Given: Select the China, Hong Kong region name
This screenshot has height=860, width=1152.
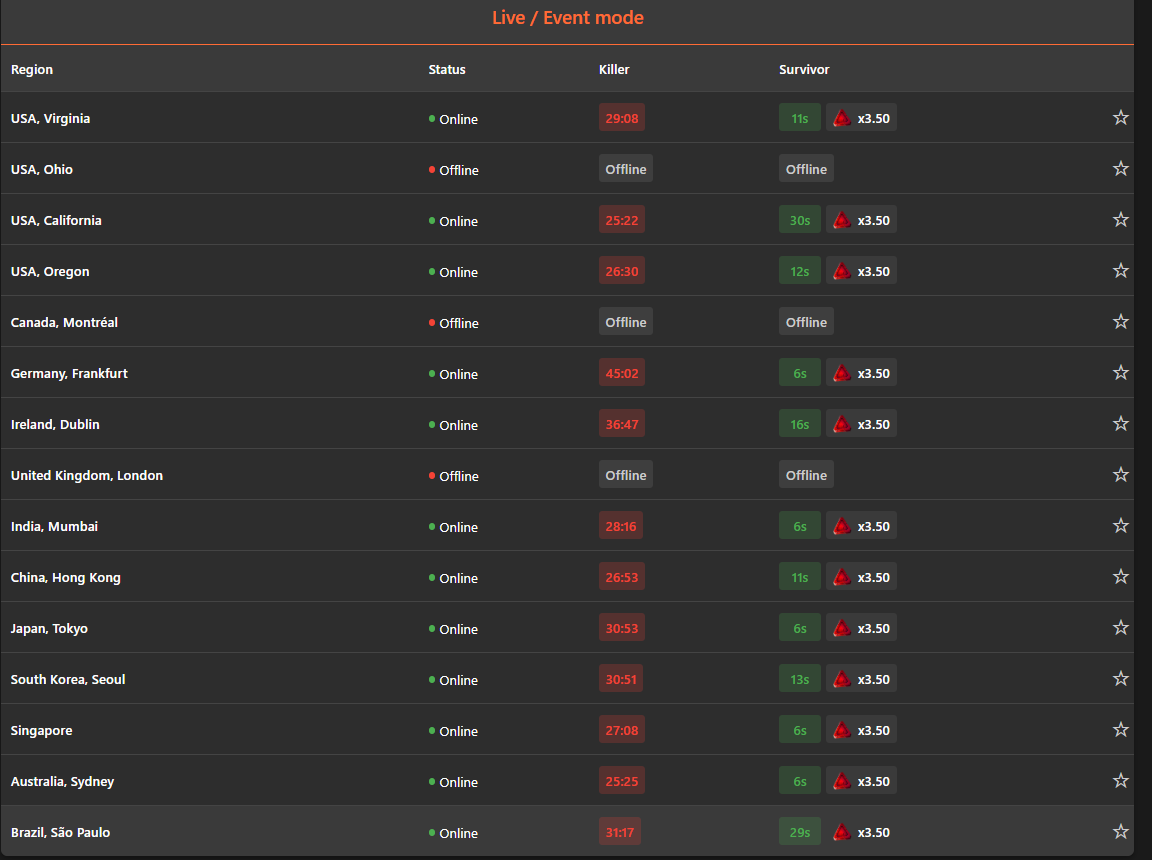Looking at the screenshot, I should click(x=65, y=577).
